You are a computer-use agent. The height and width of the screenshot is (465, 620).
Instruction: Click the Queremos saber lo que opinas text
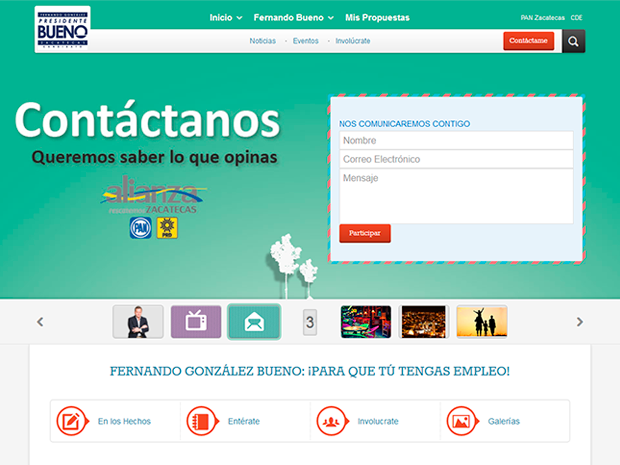(155, 157)
